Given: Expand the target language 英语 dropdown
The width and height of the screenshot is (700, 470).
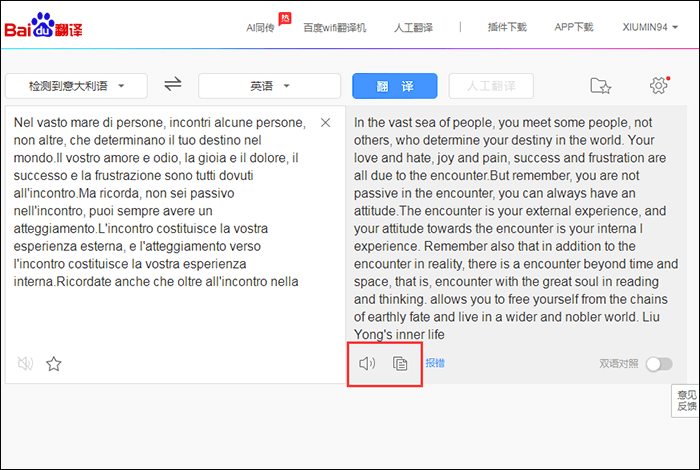Looking at the screenshot, I should coord(270,86).
